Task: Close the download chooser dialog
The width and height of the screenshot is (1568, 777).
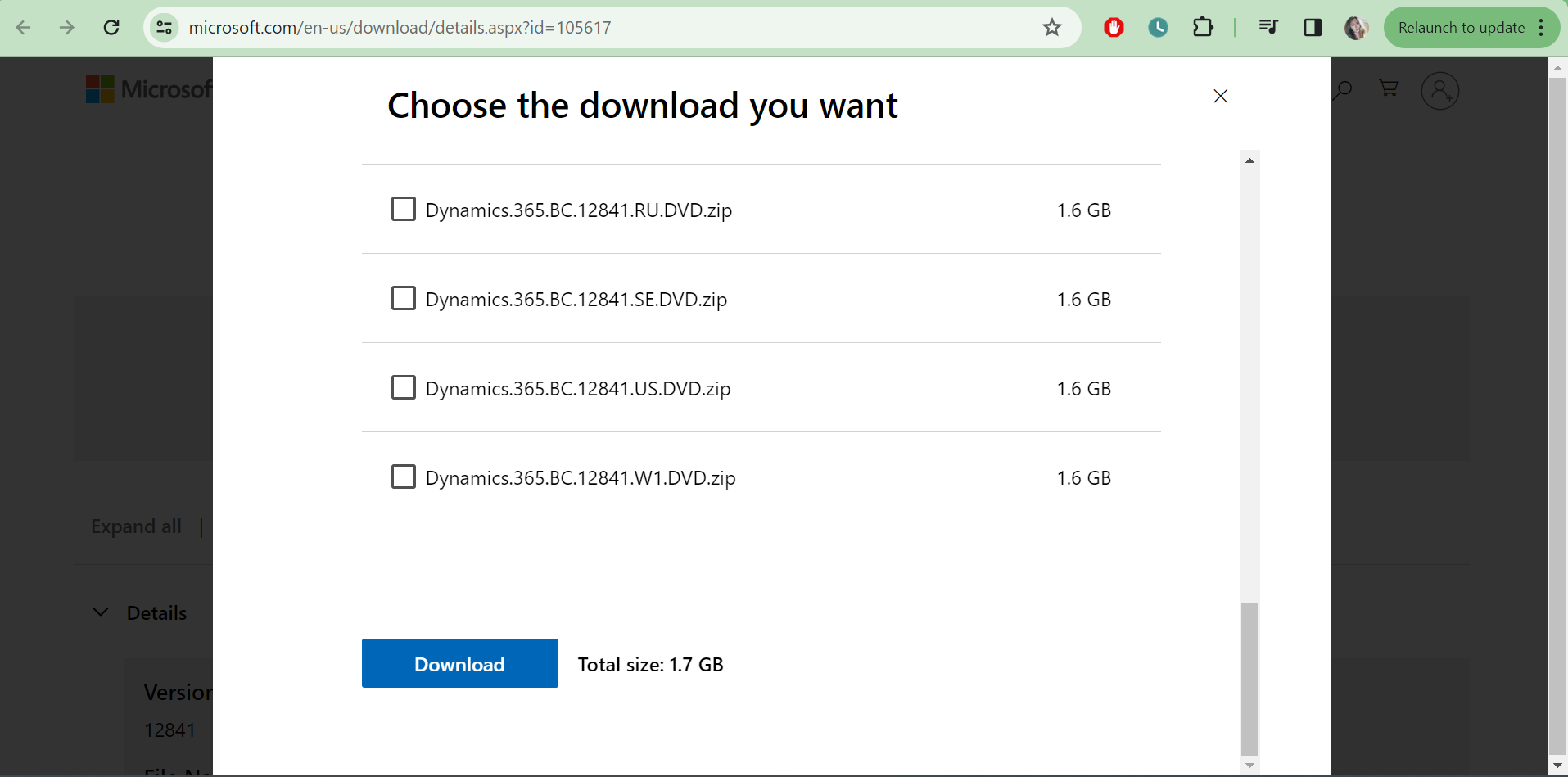Action: [1220, 97]
